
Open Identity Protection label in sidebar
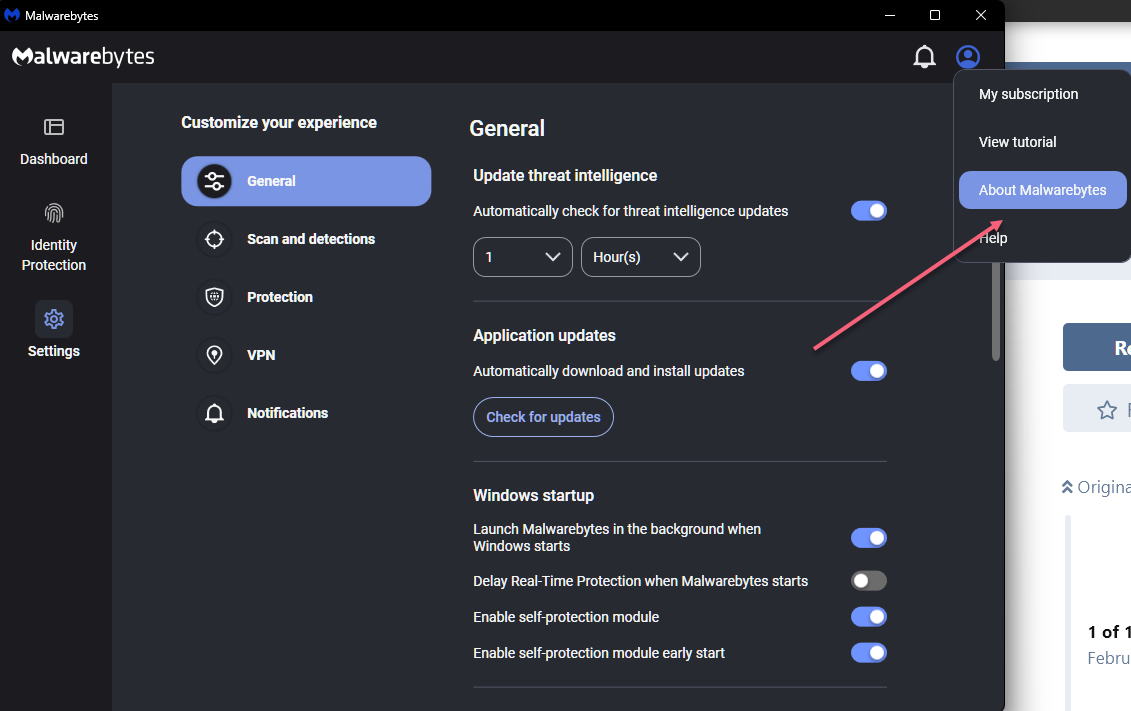(54, 255)
